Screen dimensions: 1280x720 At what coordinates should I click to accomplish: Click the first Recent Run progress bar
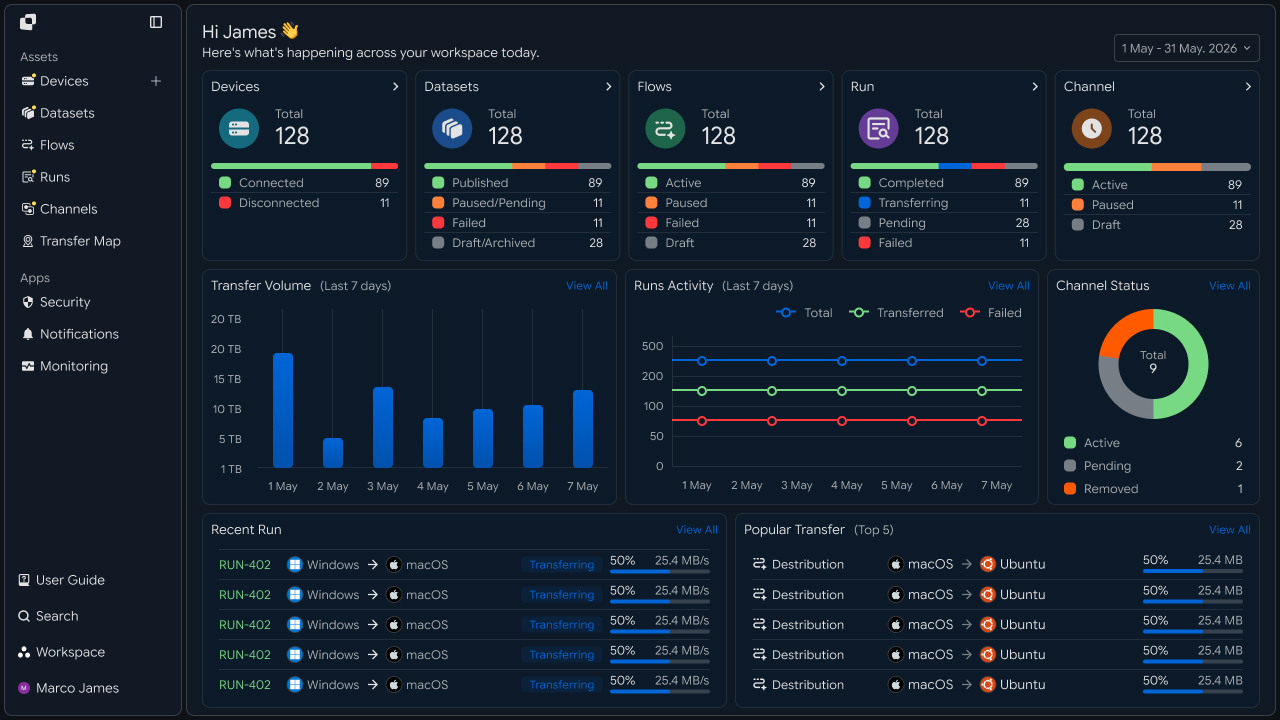click(660, 573)
